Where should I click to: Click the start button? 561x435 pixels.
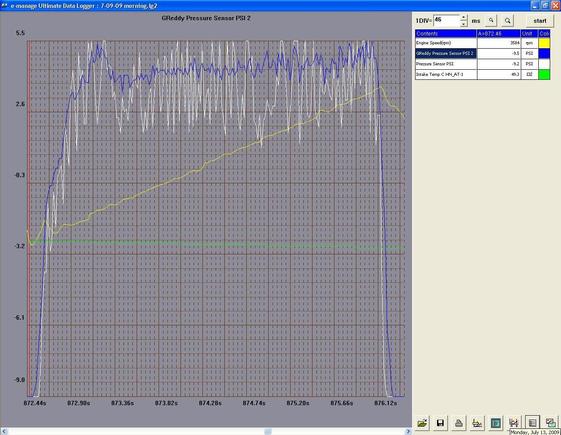(540, 21)
